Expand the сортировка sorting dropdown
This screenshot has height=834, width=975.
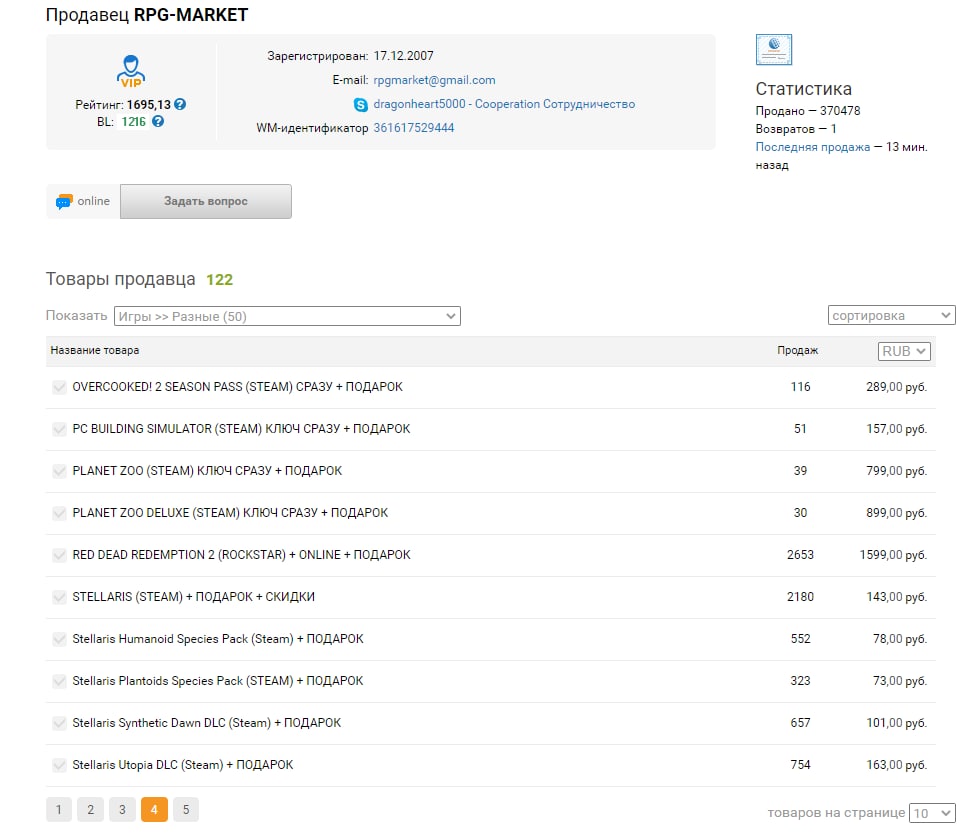(x=892, y=316)
